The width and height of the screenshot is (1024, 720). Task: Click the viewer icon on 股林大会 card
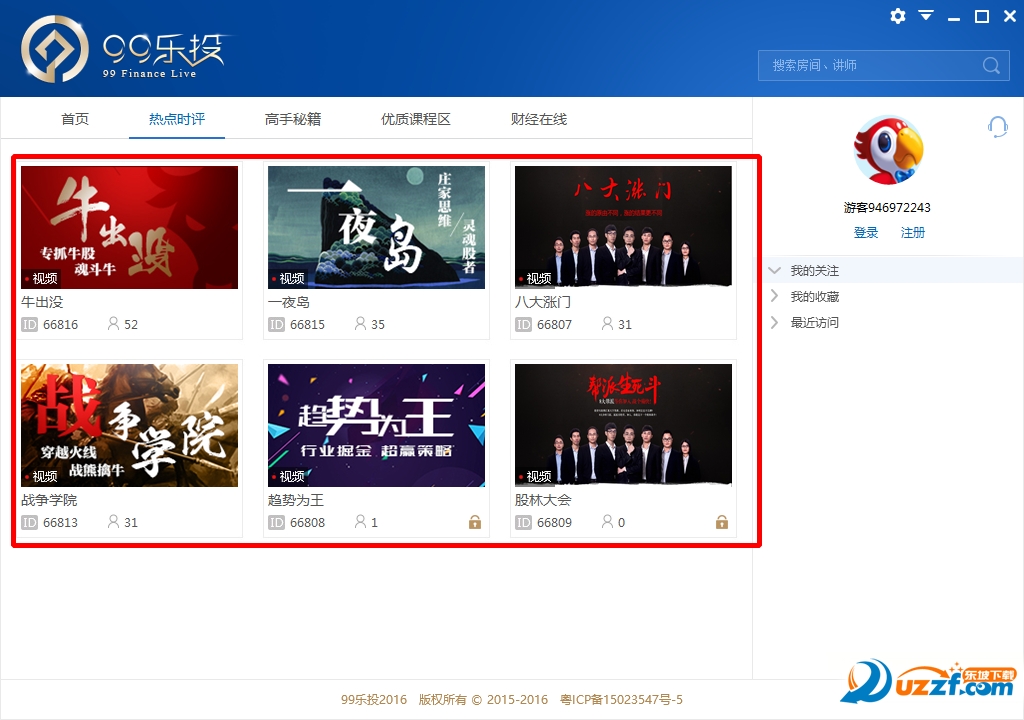(607, 521)
